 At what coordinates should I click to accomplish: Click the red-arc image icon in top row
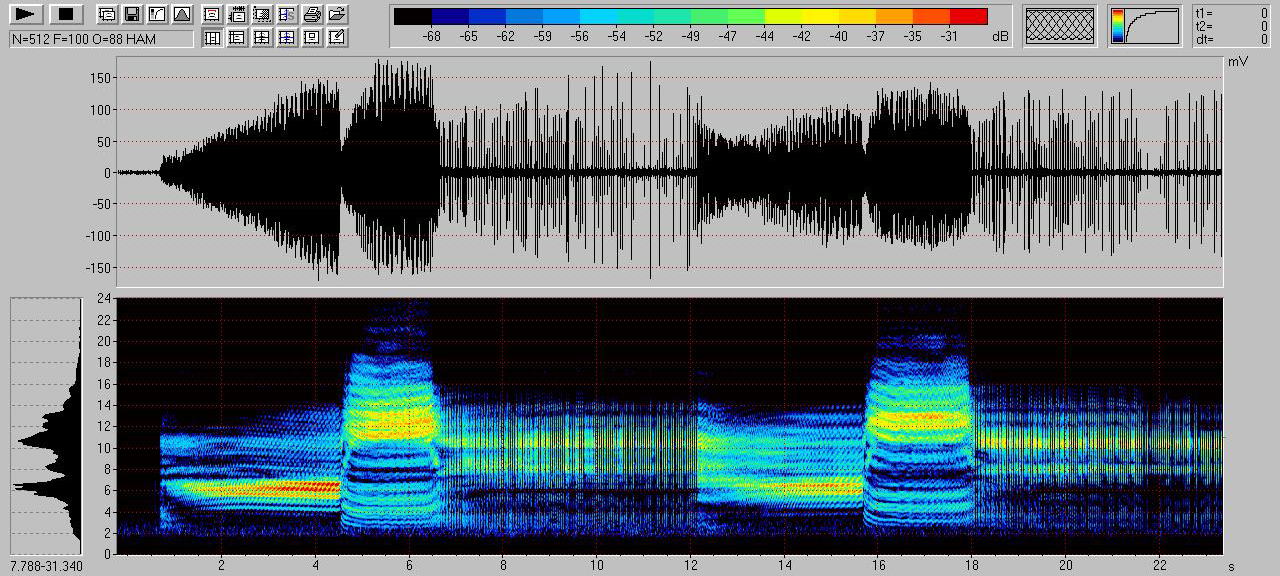pyautogui.click(x=212, y=14)
